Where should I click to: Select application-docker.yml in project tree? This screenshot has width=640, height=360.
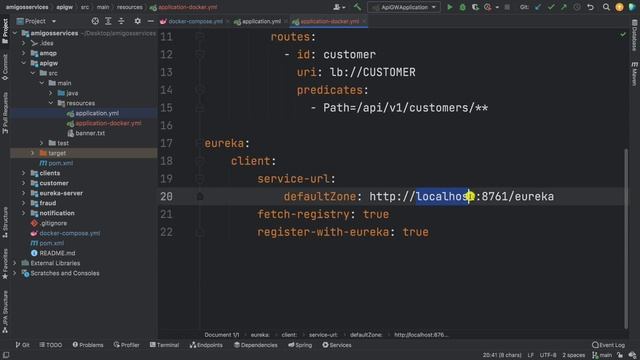coord(108,123)
